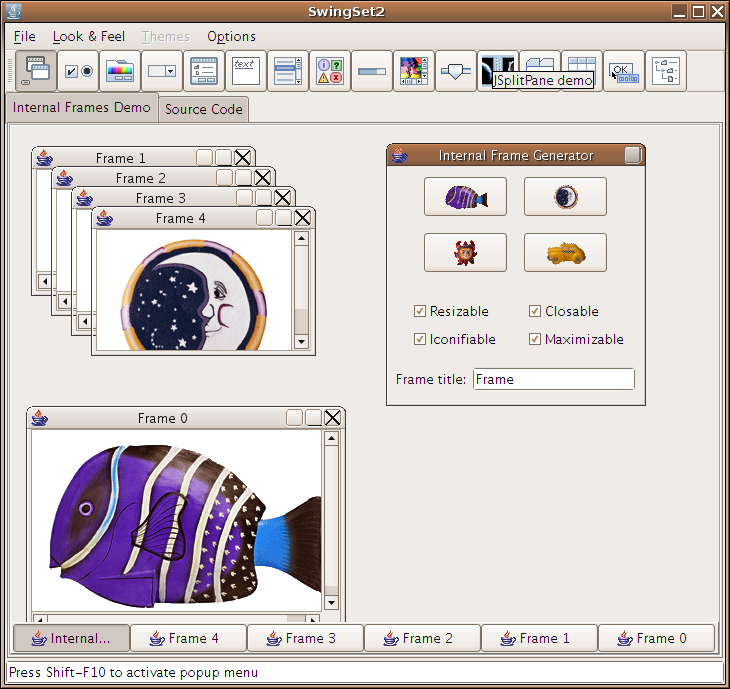Activate Internal... button in the frame taskbar

pos(71,638)
